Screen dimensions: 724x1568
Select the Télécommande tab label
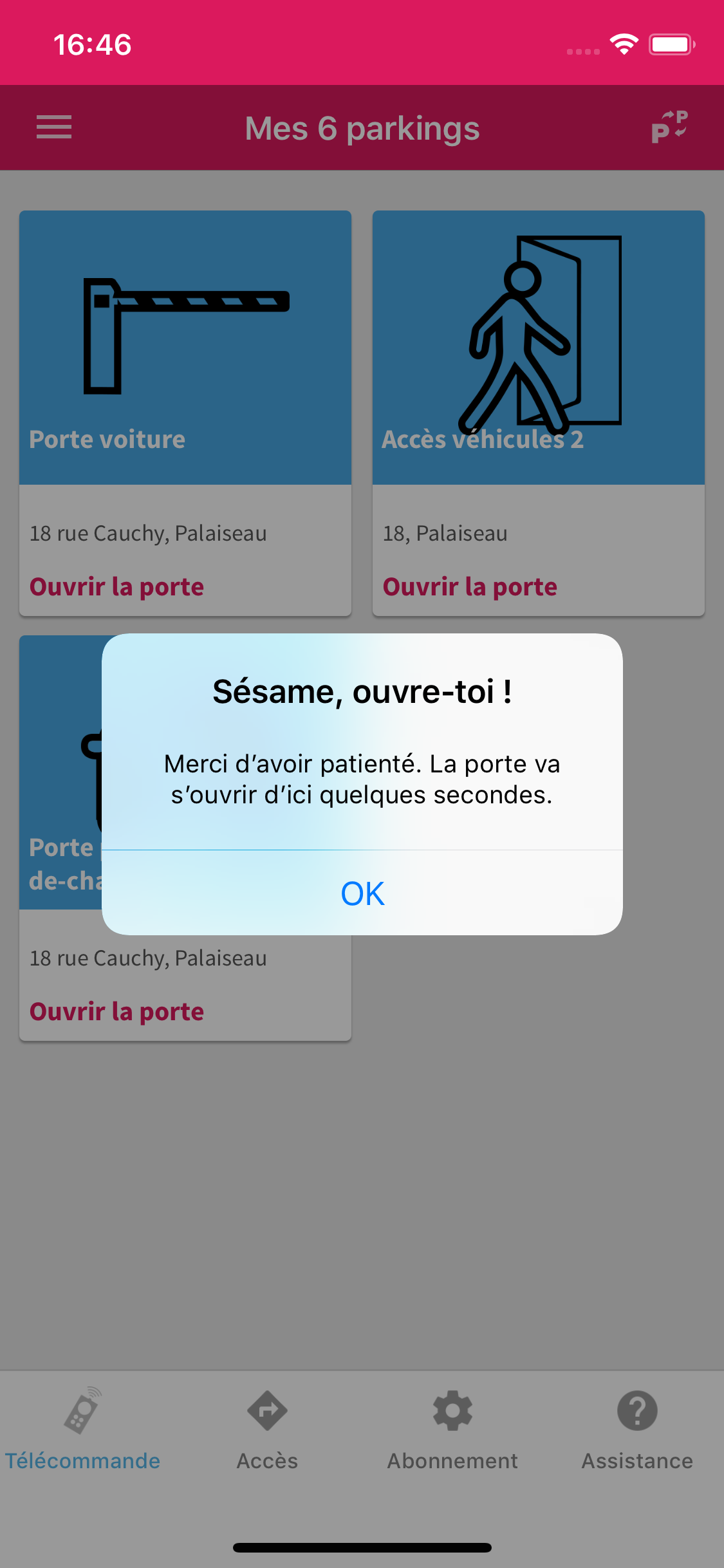(82, 1461)
